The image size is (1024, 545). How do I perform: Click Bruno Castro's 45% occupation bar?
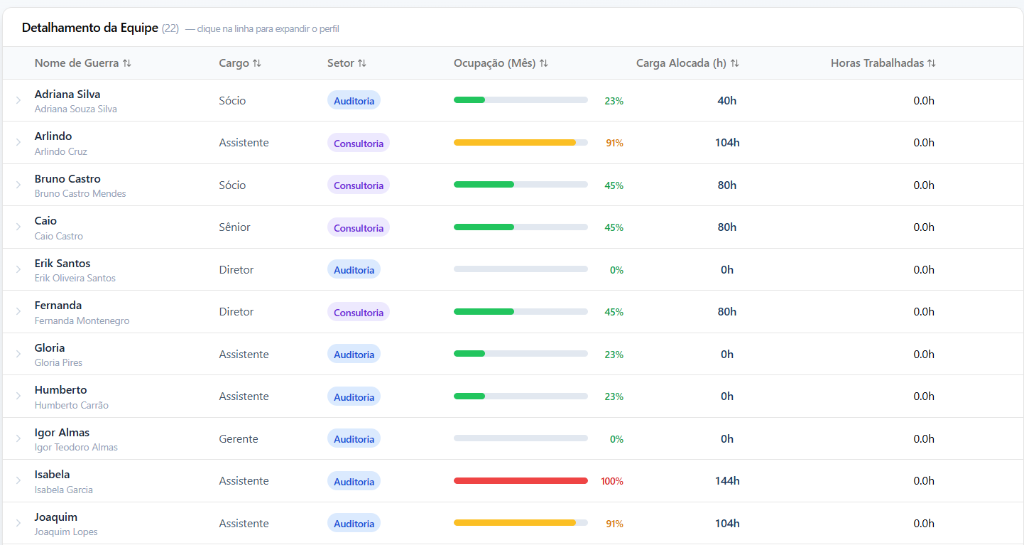point(520,185)
